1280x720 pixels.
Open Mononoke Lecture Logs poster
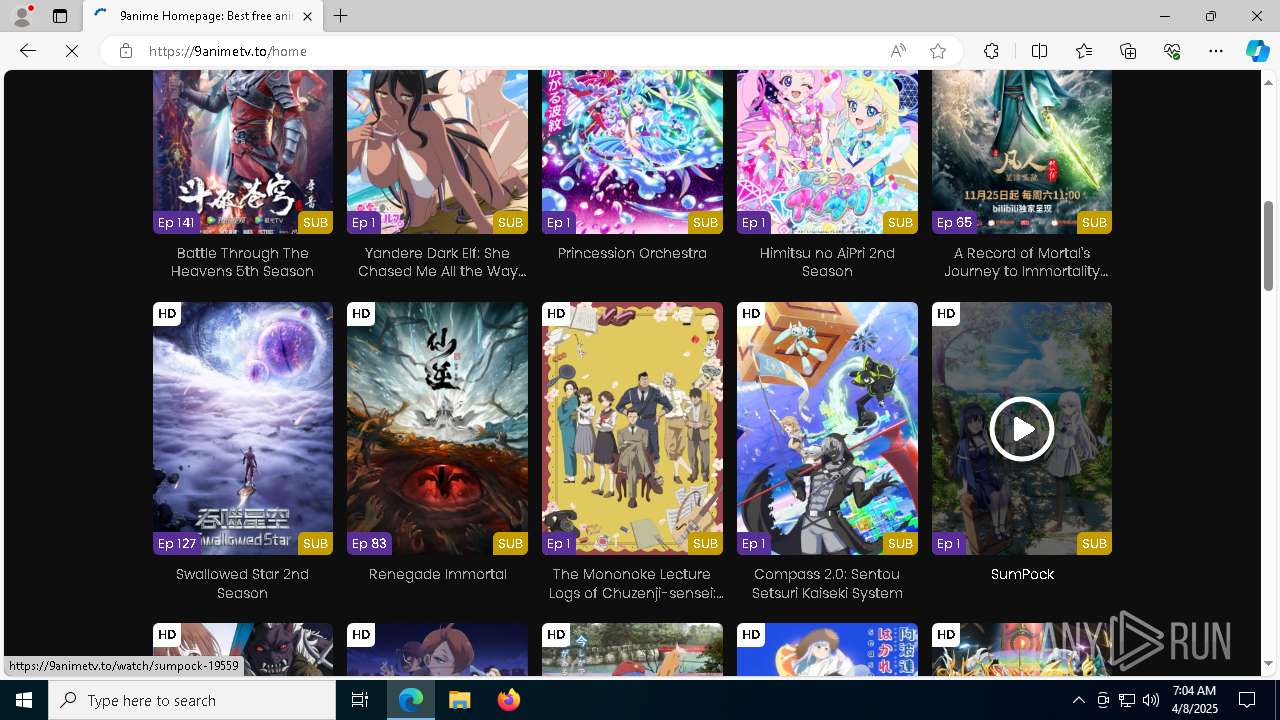click(x=632, y=428)
